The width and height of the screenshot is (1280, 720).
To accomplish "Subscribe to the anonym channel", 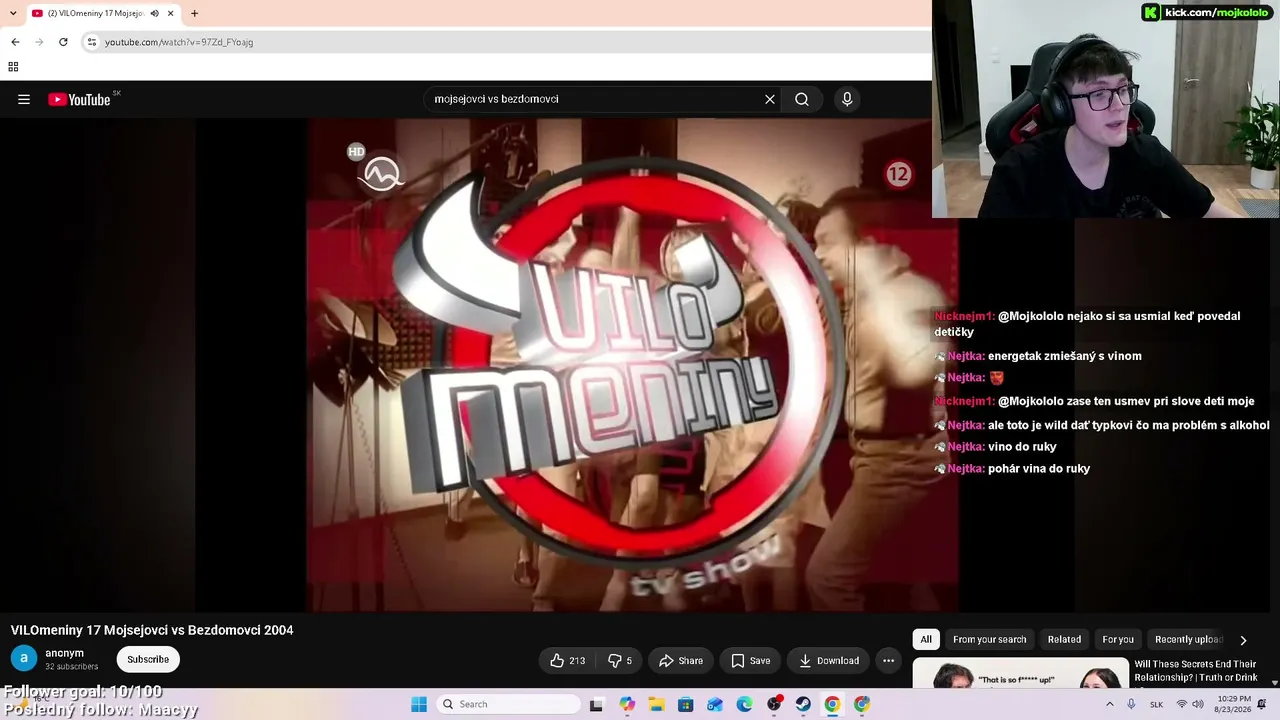I will point(148,659).
